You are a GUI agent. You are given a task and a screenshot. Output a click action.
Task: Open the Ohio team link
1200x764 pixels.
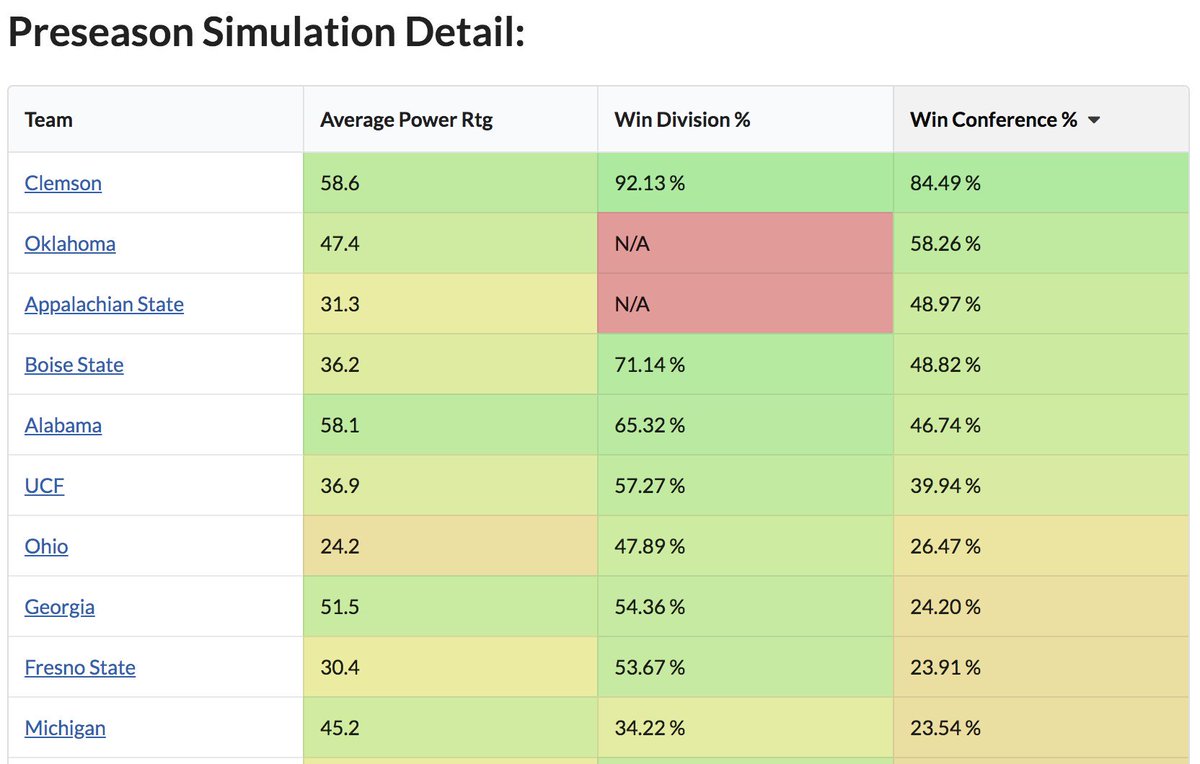pyautogui.click(x=46, y=546)
